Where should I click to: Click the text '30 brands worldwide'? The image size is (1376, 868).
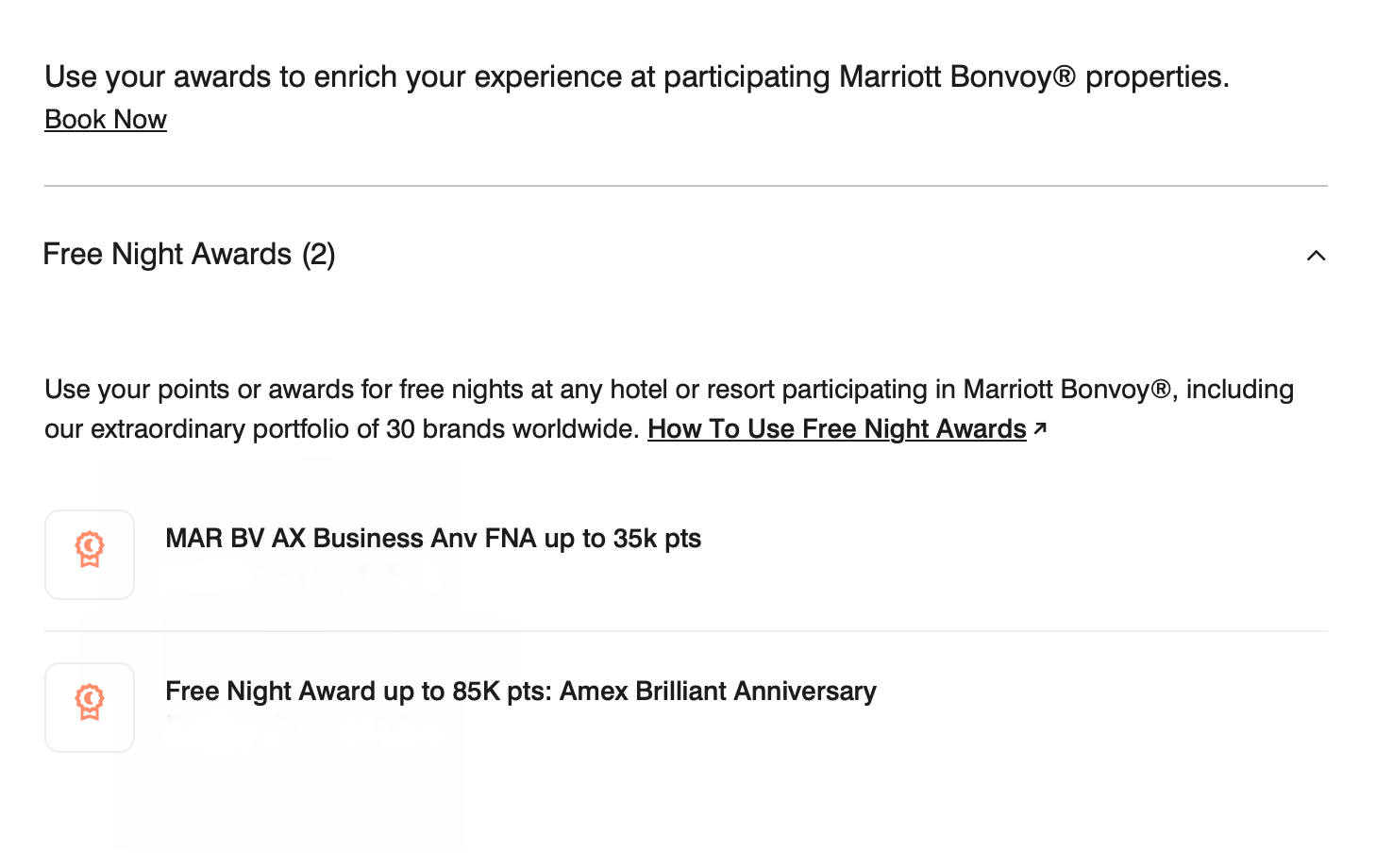point(512,429)
